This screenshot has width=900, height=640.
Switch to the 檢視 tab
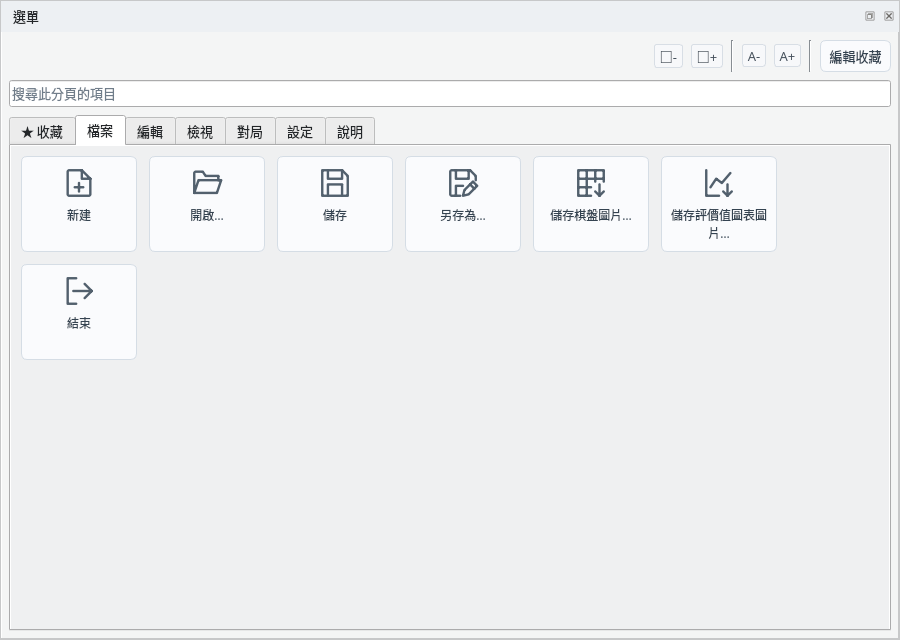point(200,132)
